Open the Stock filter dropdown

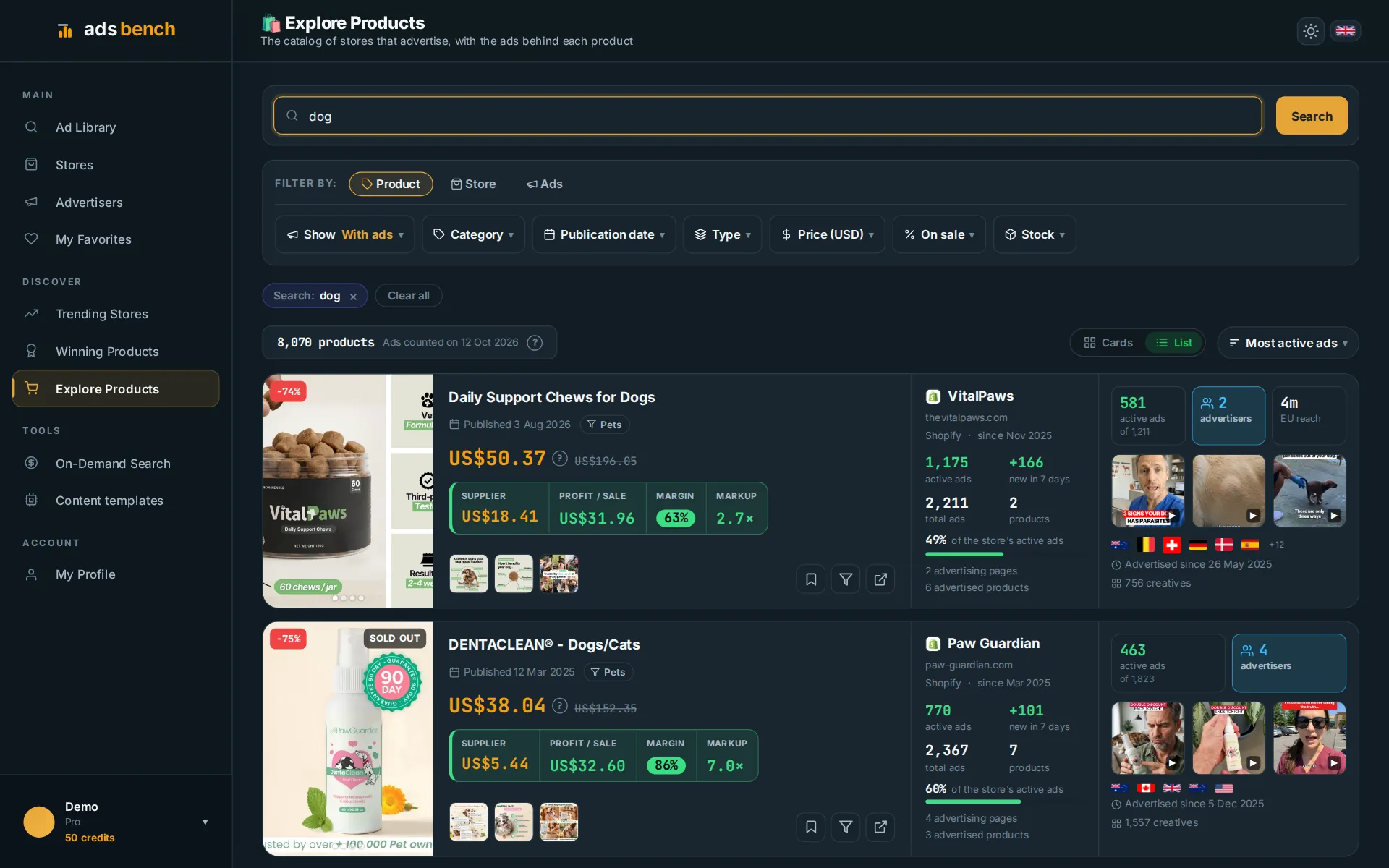coord(1035,234)
